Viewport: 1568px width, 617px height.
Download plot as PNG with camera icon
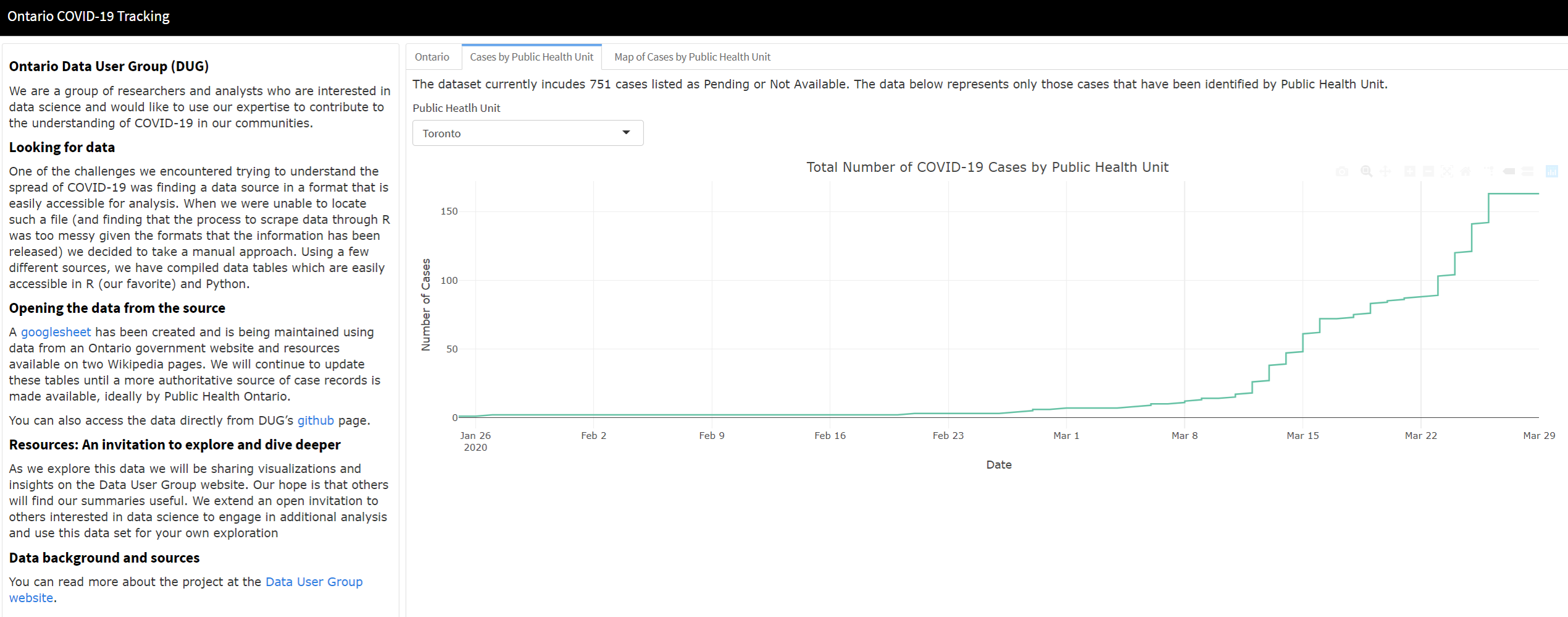pyautogui.click(x=1342, y=171)
